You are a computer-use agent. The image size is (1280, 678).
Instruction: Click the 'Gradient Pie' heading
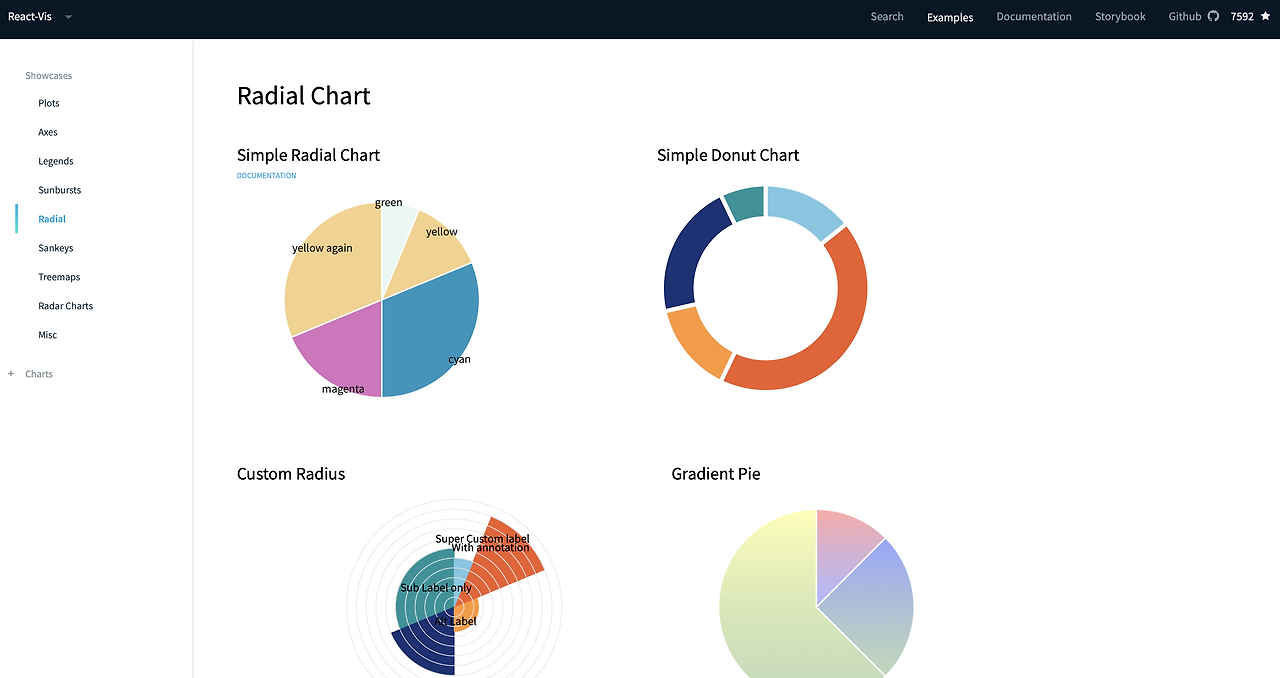716,474
